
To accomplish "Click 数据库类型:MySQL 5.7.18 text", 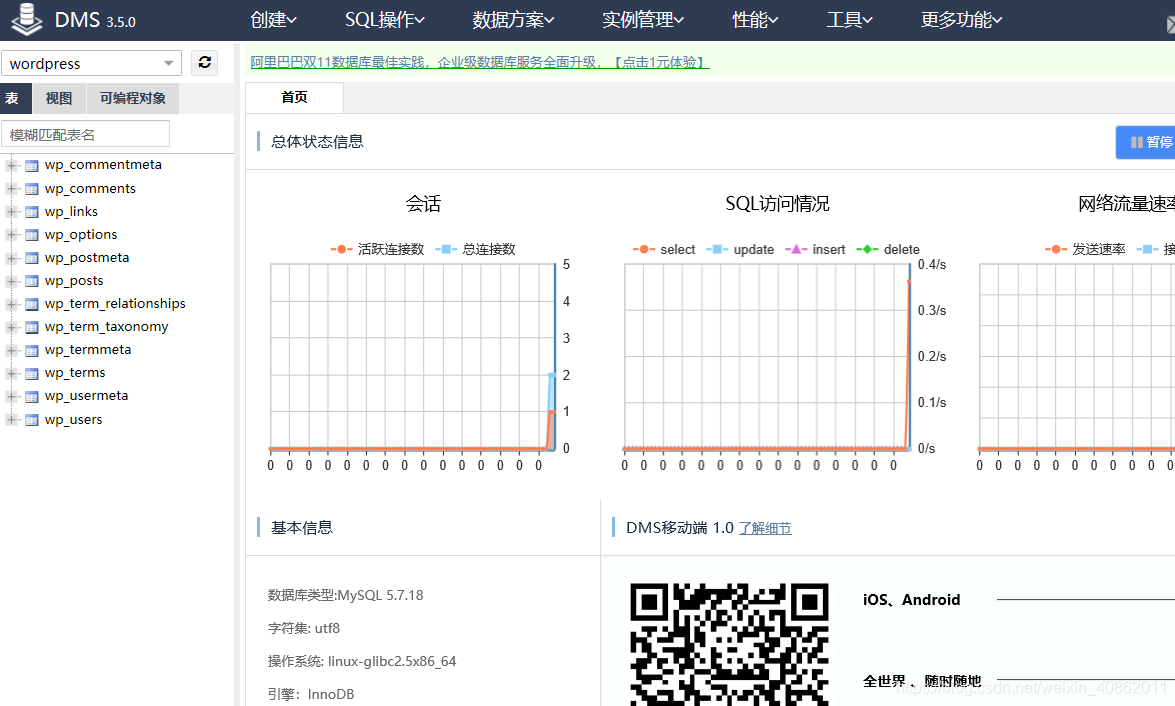I will [345, 595].
